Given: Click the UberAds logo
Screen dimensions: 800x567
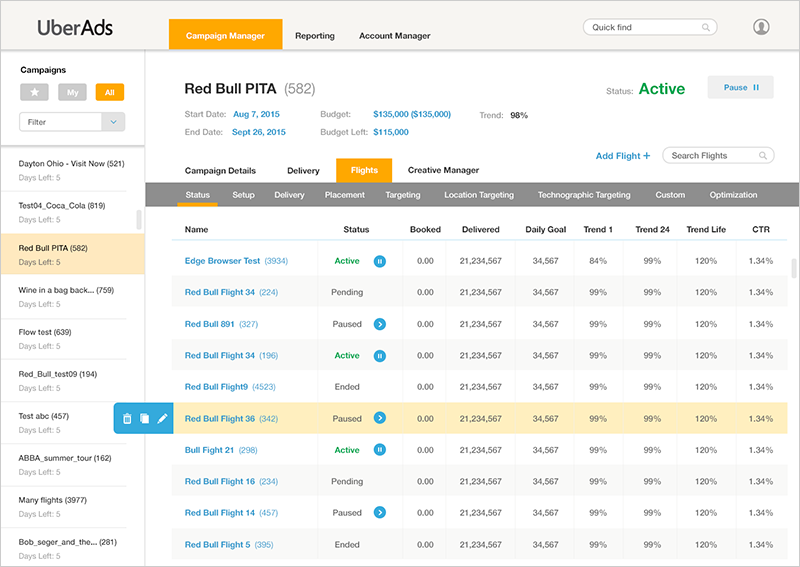Looking at the screenshot, I should 75,28.
